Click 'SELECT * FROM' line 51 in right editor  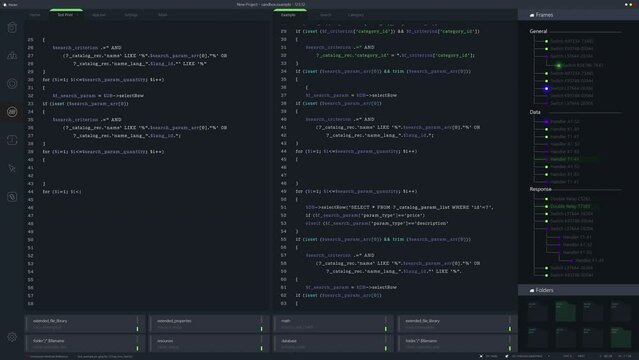(x=399, y=207)
